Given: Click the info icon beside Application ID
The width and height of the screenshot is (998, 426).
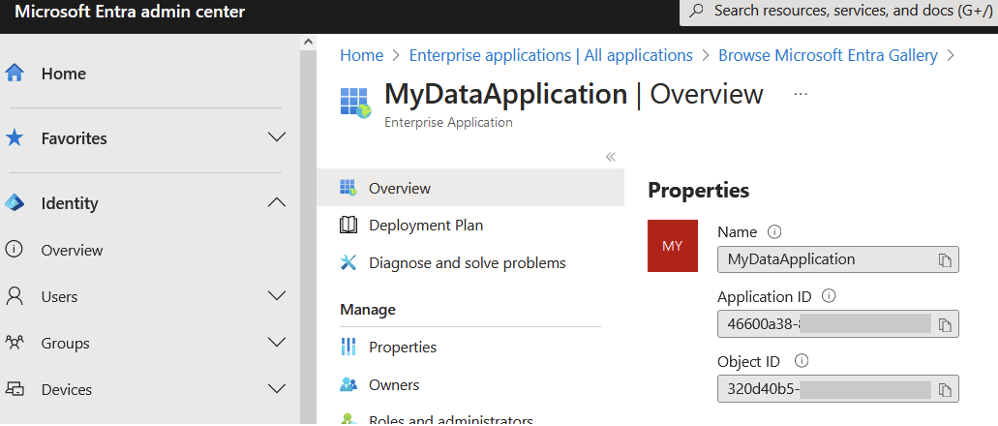Looking at the screenshot, I should (x=829, y=296).
